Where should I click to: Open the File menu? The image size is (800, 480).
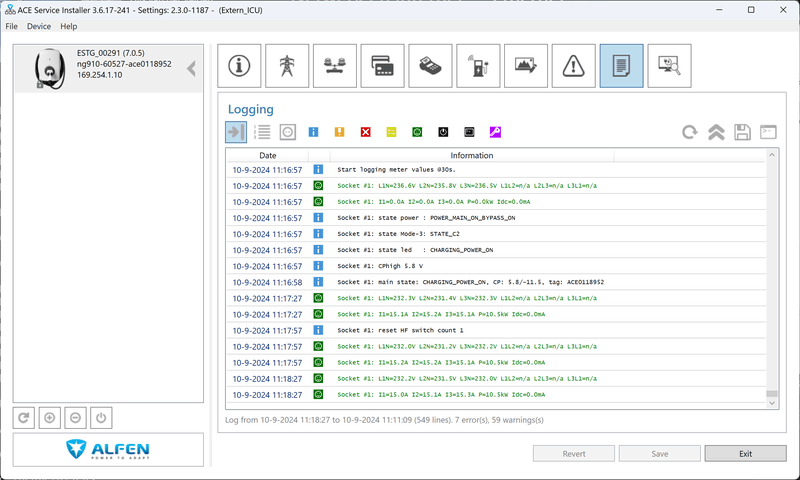tap(12, 26)
